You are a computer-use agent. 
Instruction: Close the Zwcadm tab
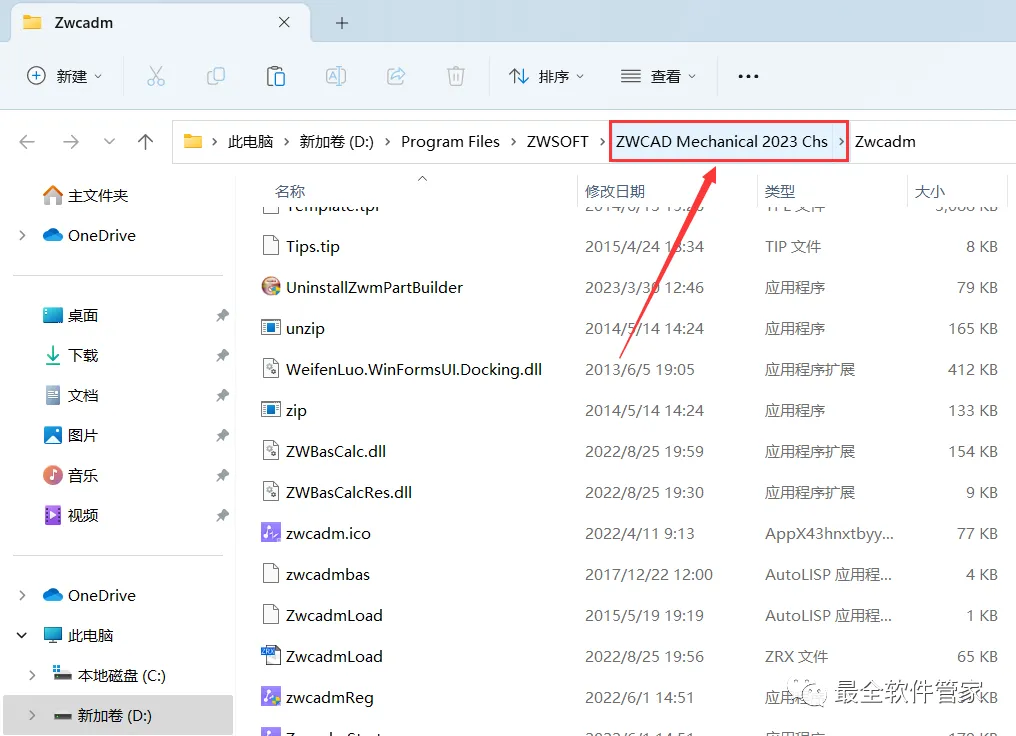tap(284, 23)
